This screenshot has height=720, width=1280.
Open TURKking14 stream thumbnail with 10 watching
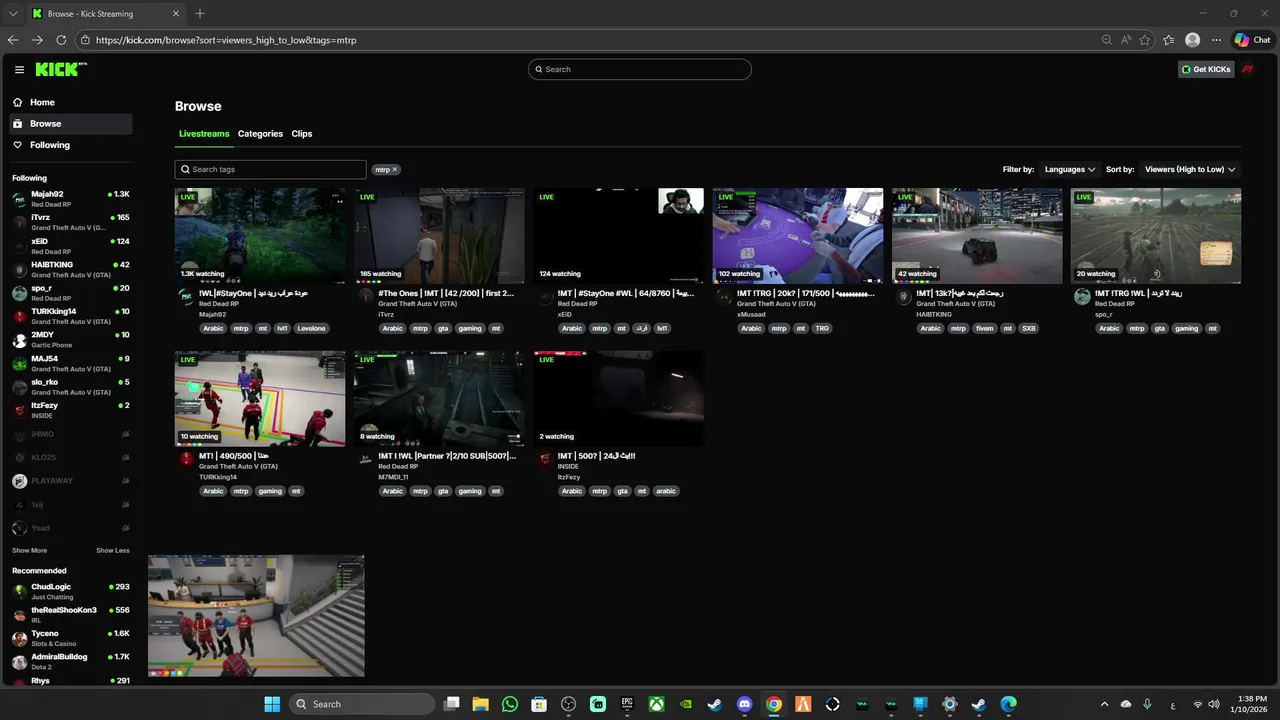(260, 399)
